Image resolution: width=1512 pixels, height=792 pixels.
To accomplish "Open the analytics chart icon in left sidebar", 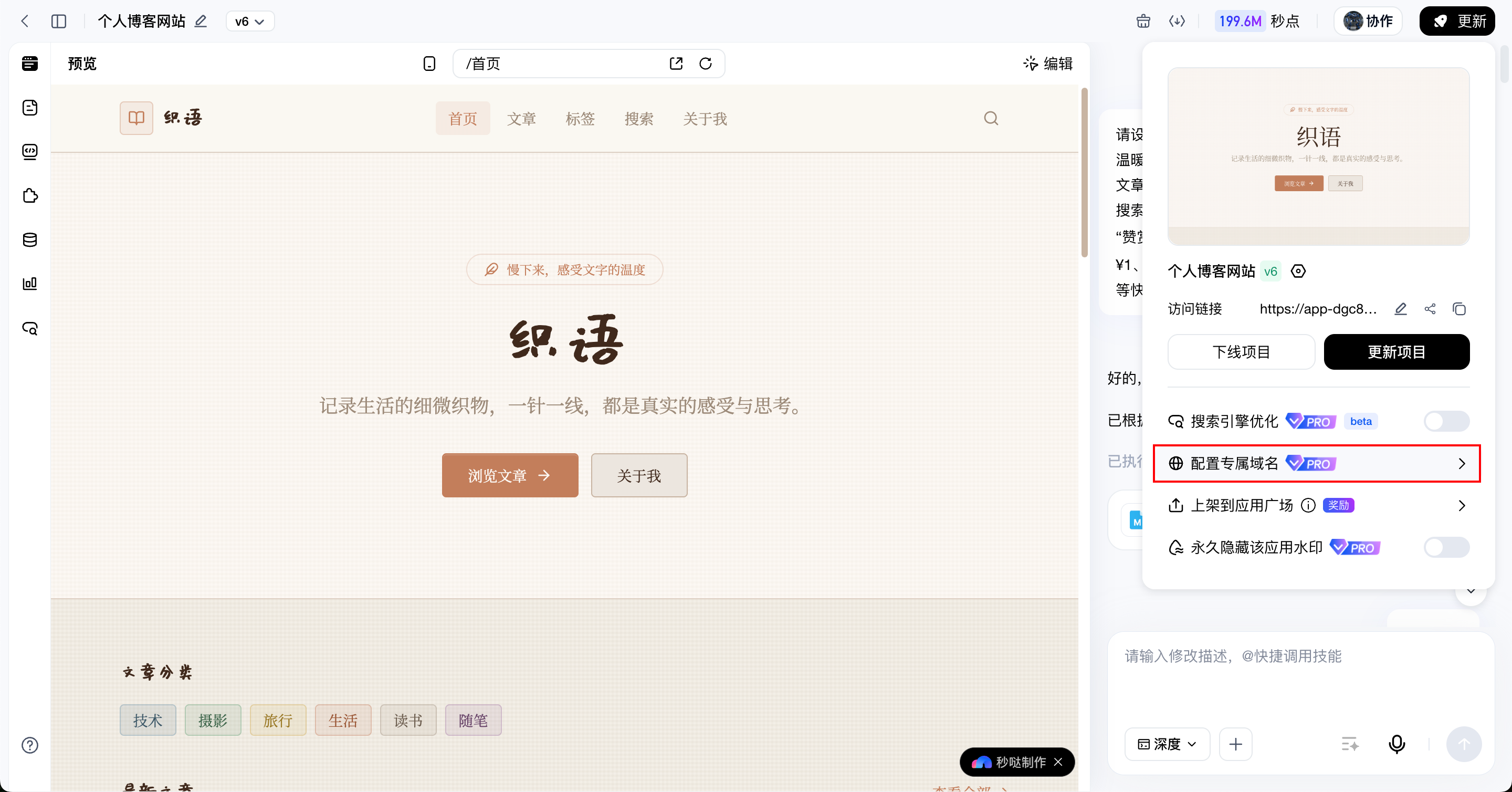I will (30, 284).
